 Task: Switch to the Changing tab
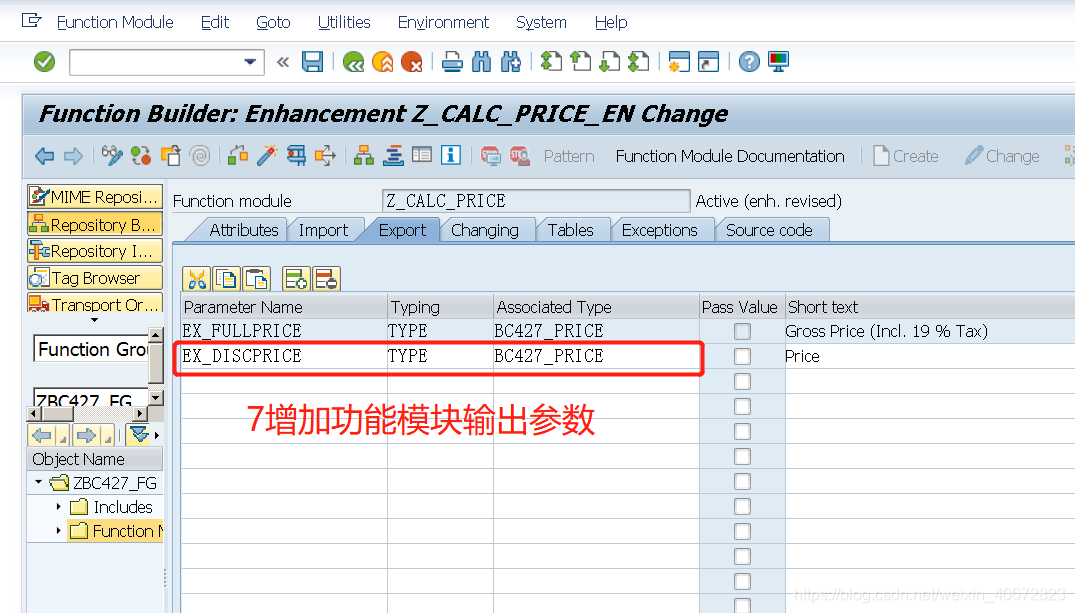(485, 230)
